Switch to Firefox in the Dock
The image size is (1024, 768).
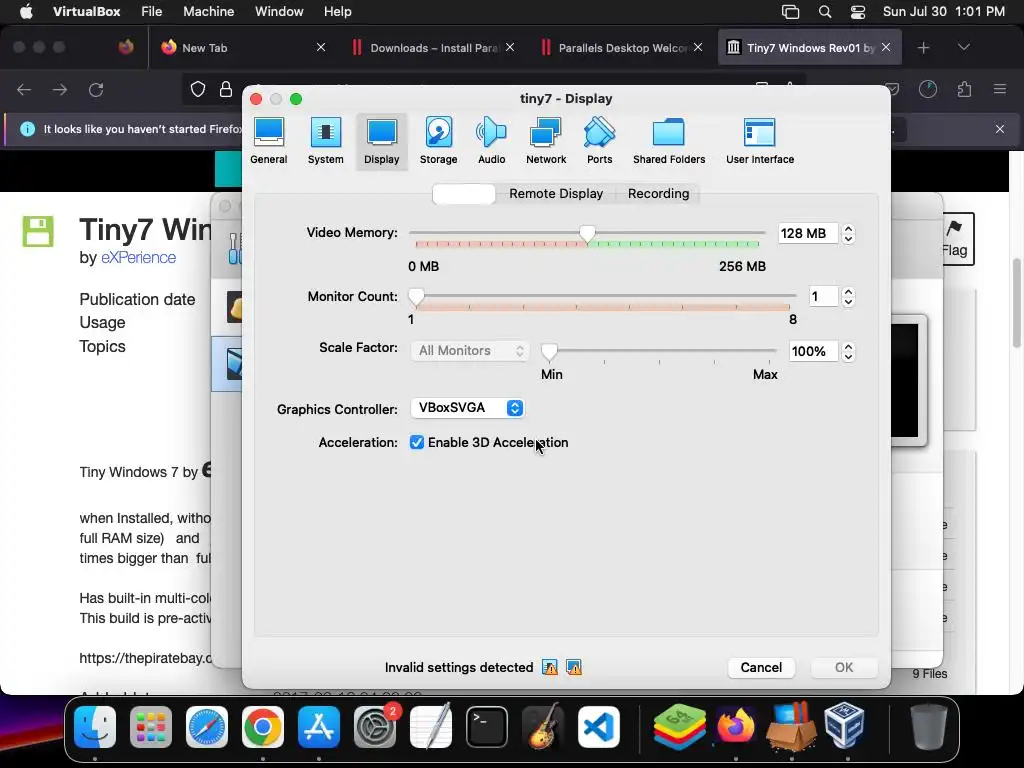click(x=735, y=726)
